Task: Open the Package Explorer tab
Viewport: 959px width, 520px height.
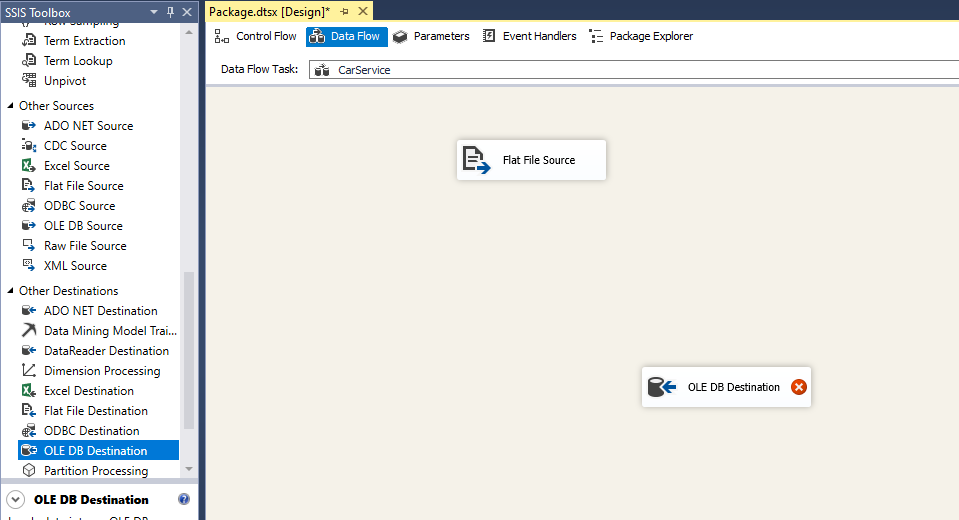Action: [x=641, y=36]
